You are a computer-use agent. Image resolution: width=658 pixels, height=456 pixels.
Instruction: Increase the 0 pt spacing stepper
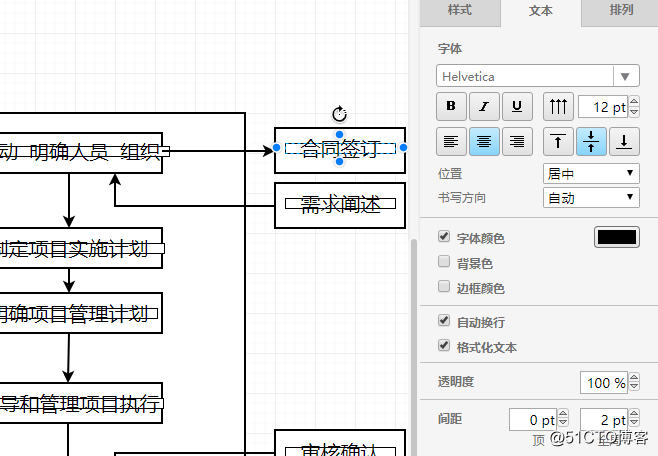tap(563, 414)
